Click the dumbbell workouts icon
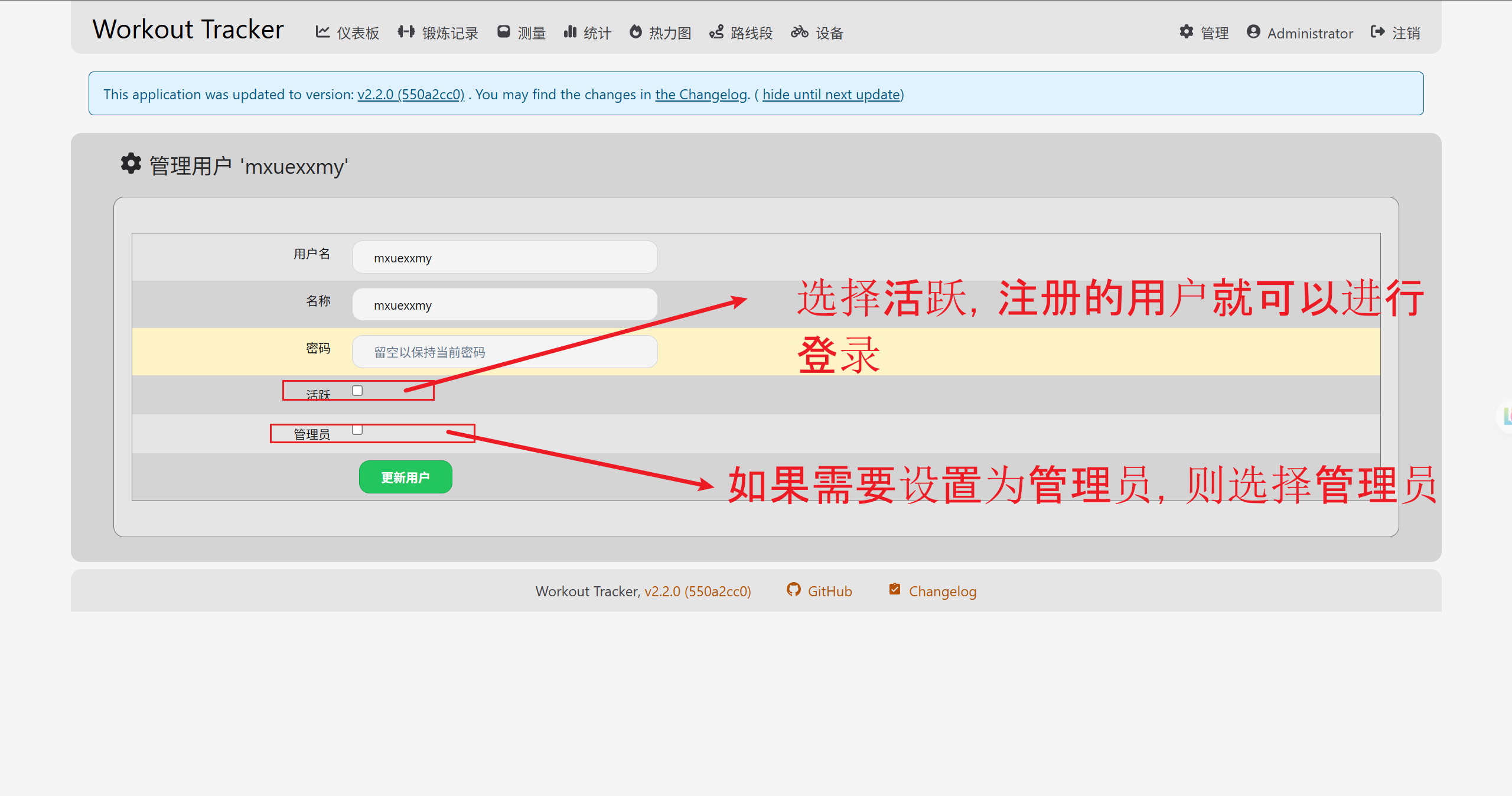 (x=406, y=32)
